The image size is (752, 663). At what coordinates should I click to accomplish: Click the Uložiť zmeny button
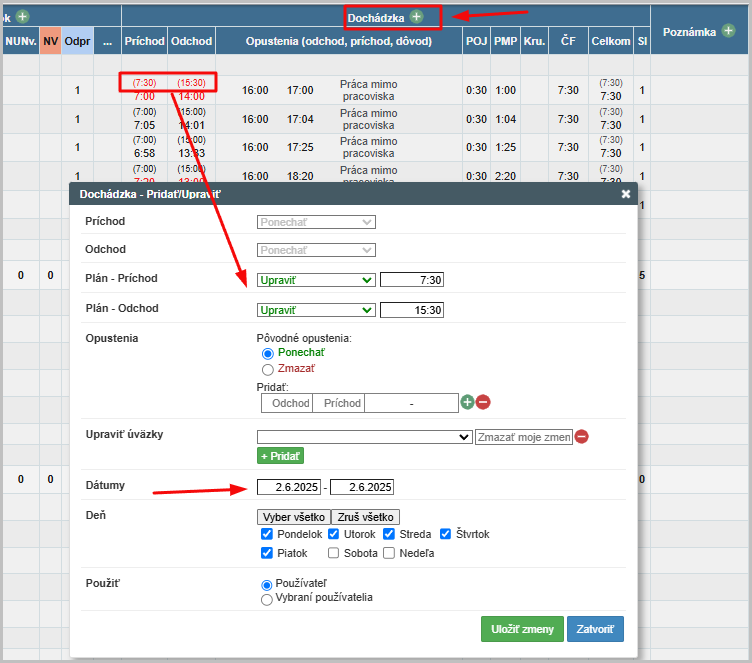pos(522,629)
